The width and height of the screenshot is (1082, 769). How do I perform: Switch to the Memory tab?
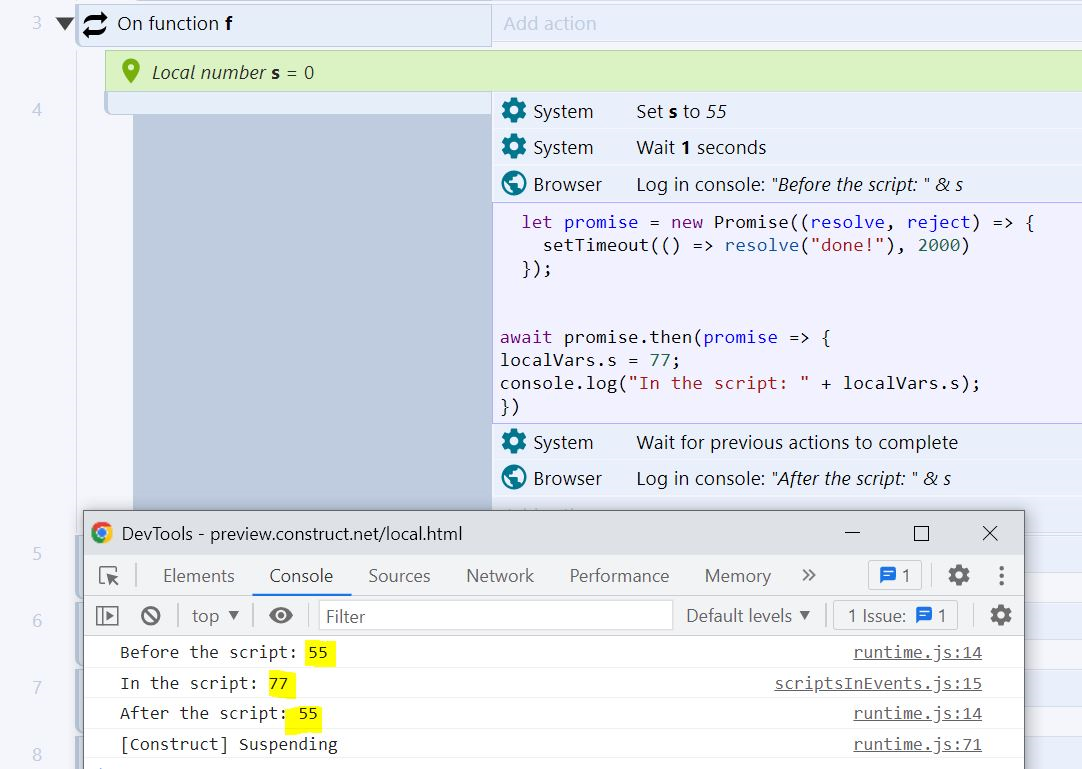pyautogui.click(x=738, y=576)
